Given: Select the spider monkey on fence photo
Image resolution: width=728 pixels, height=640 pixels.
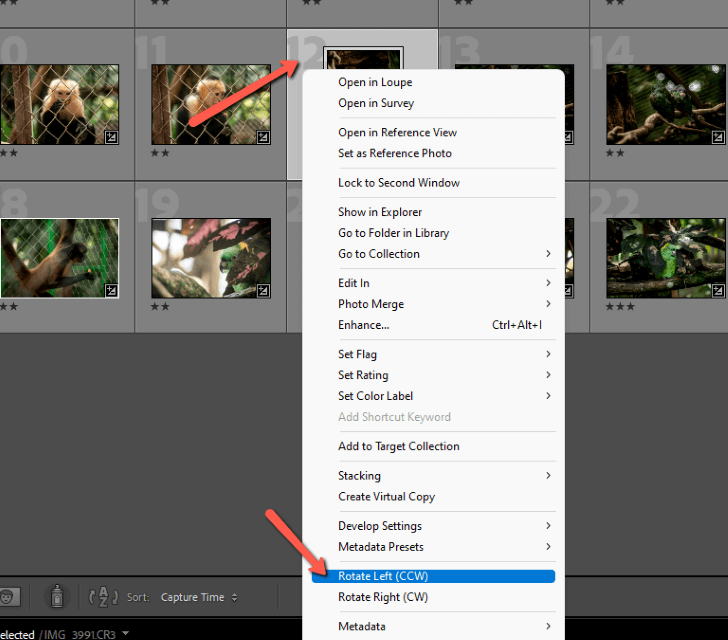Looking at the screenshot, I should (x=59, y=258).
